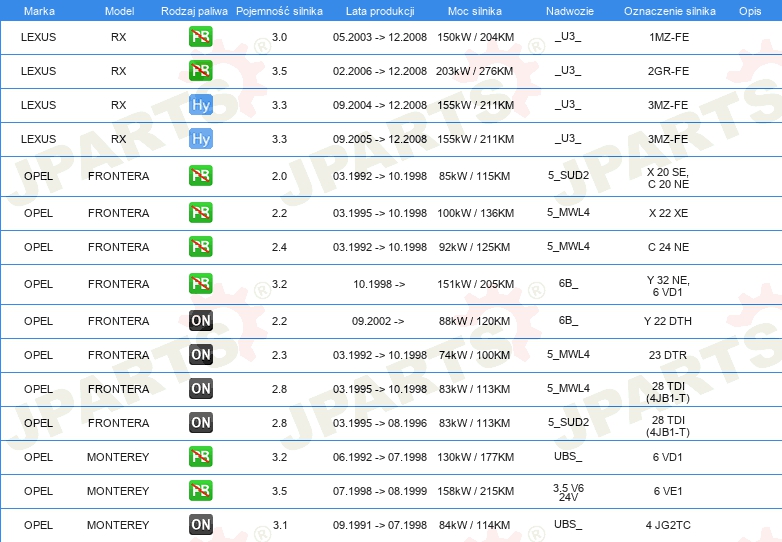Screen dimensions: 782x542
Task: Click the petrol fuel icon for Lexus RX 3.0
Action: pos(200,36)
